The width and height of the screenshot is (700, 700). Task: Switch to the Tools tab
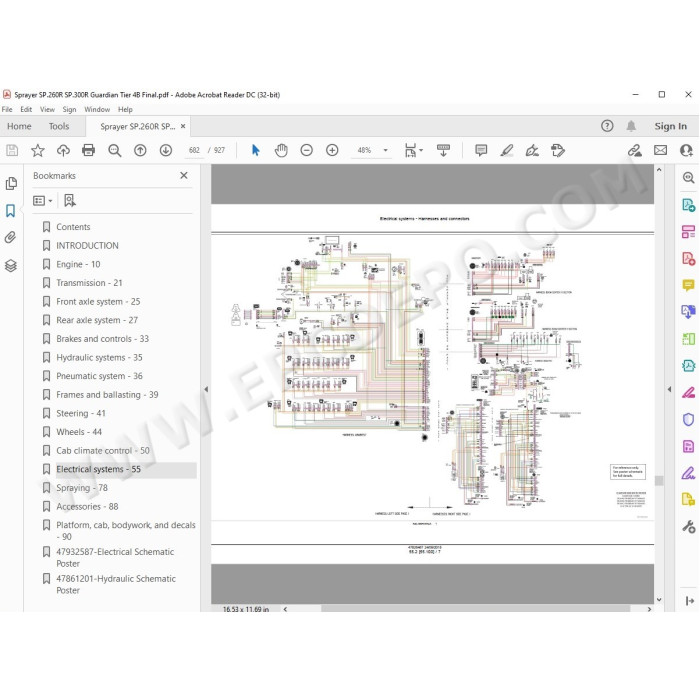click(x=59, y=126)
